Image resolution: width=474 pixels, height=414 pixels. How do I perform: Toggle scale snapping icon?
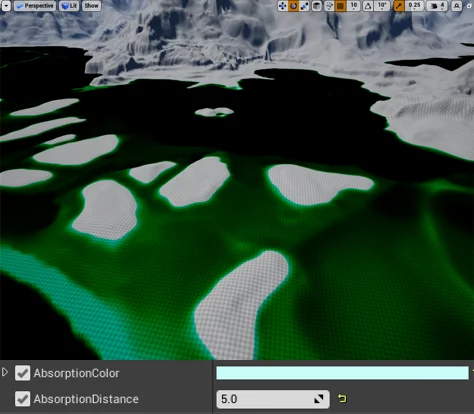tap(399, 6)
